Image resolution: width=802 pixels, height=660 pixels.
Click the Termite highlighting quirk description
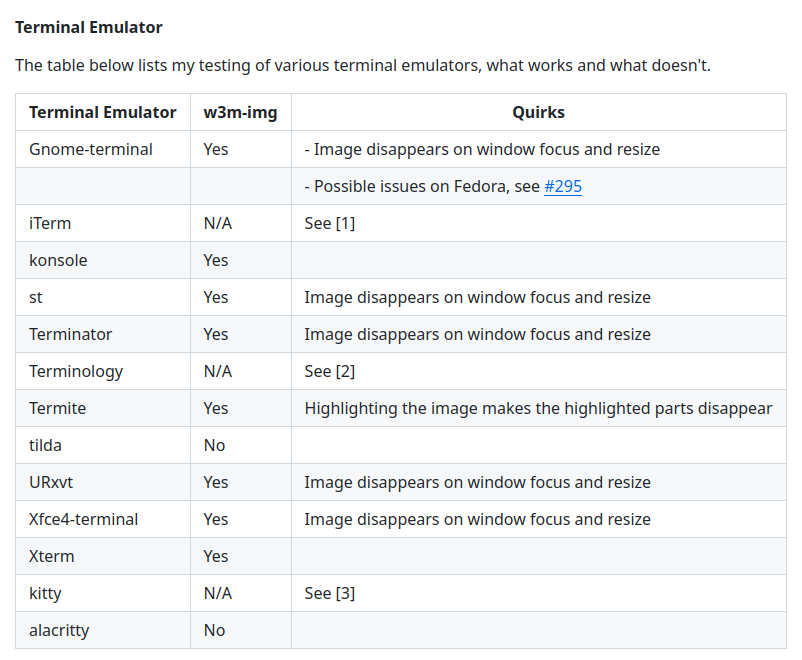pos(538,409)
